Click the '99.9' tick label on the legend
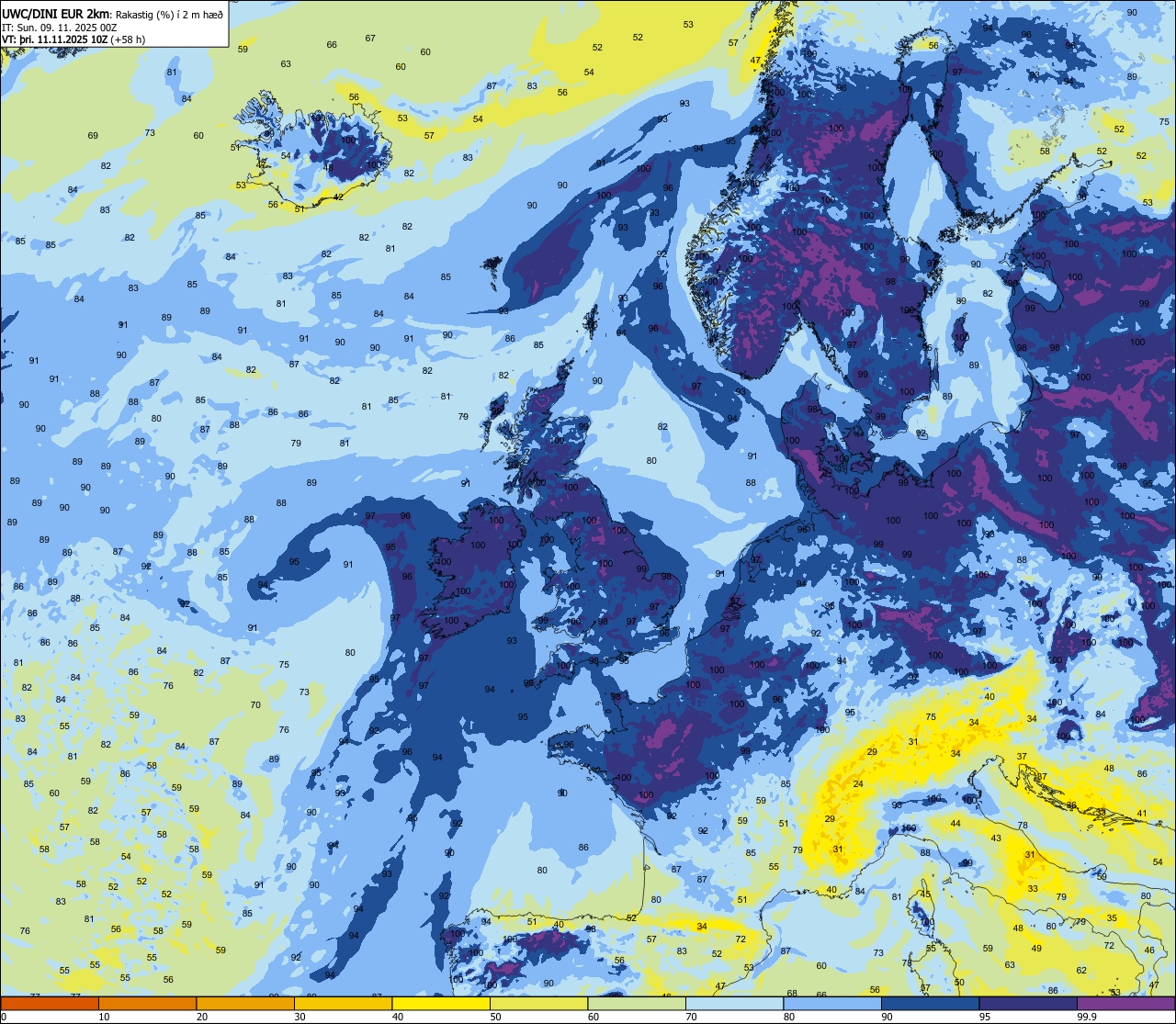 tap(1087, 1017)
